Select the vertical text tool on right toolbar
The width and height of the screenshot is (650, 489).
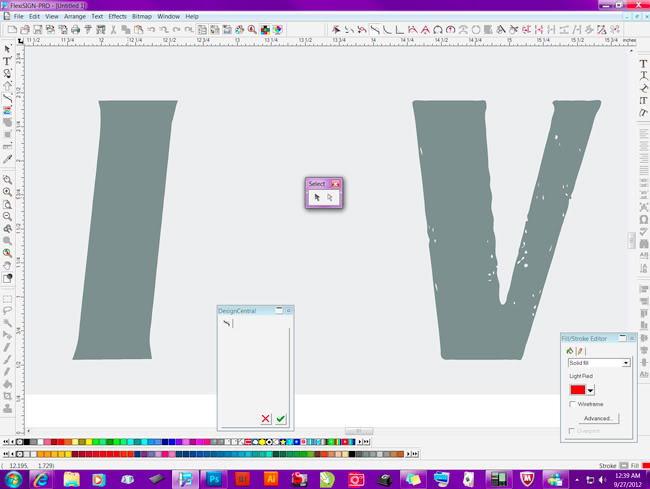643,100
